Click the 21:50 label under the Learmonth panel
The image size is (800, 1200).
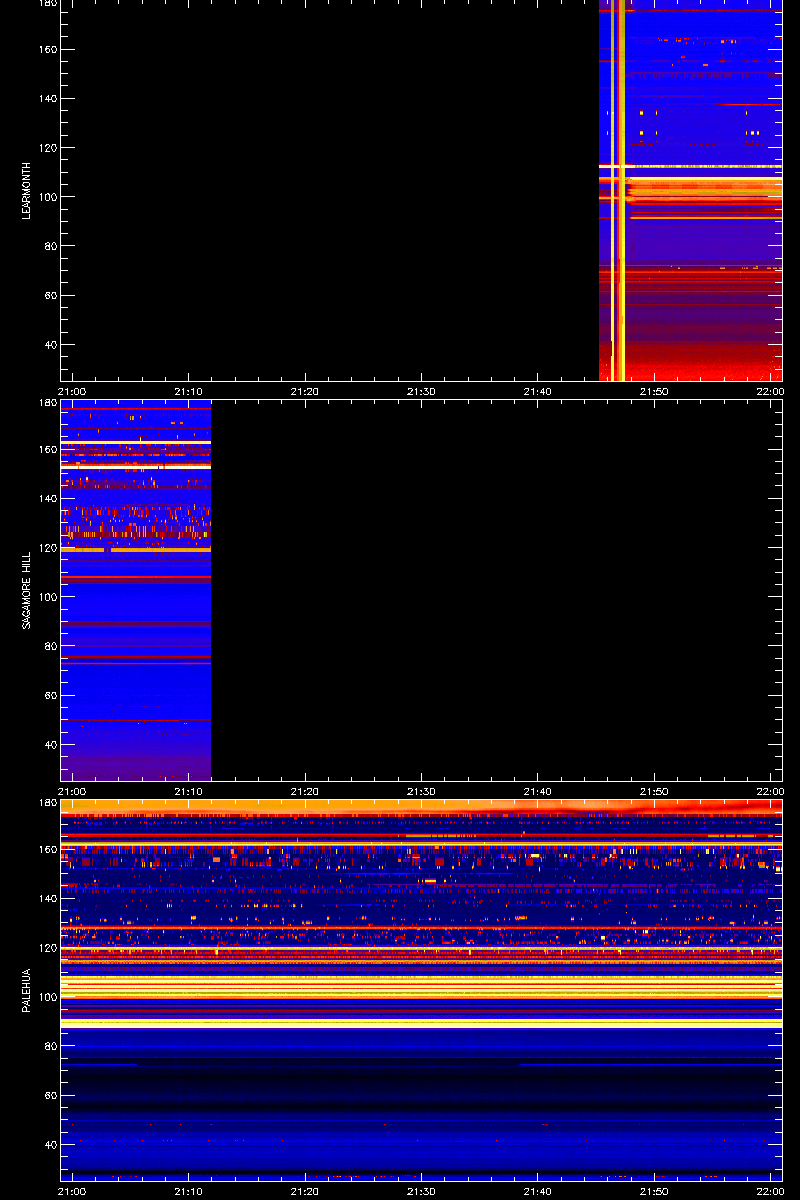[654, 392]
